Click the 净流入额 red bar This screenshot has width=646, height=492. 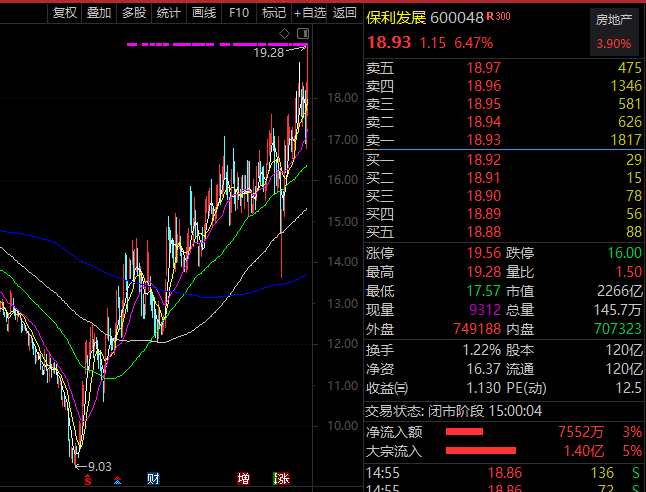(x=464, y=432)
